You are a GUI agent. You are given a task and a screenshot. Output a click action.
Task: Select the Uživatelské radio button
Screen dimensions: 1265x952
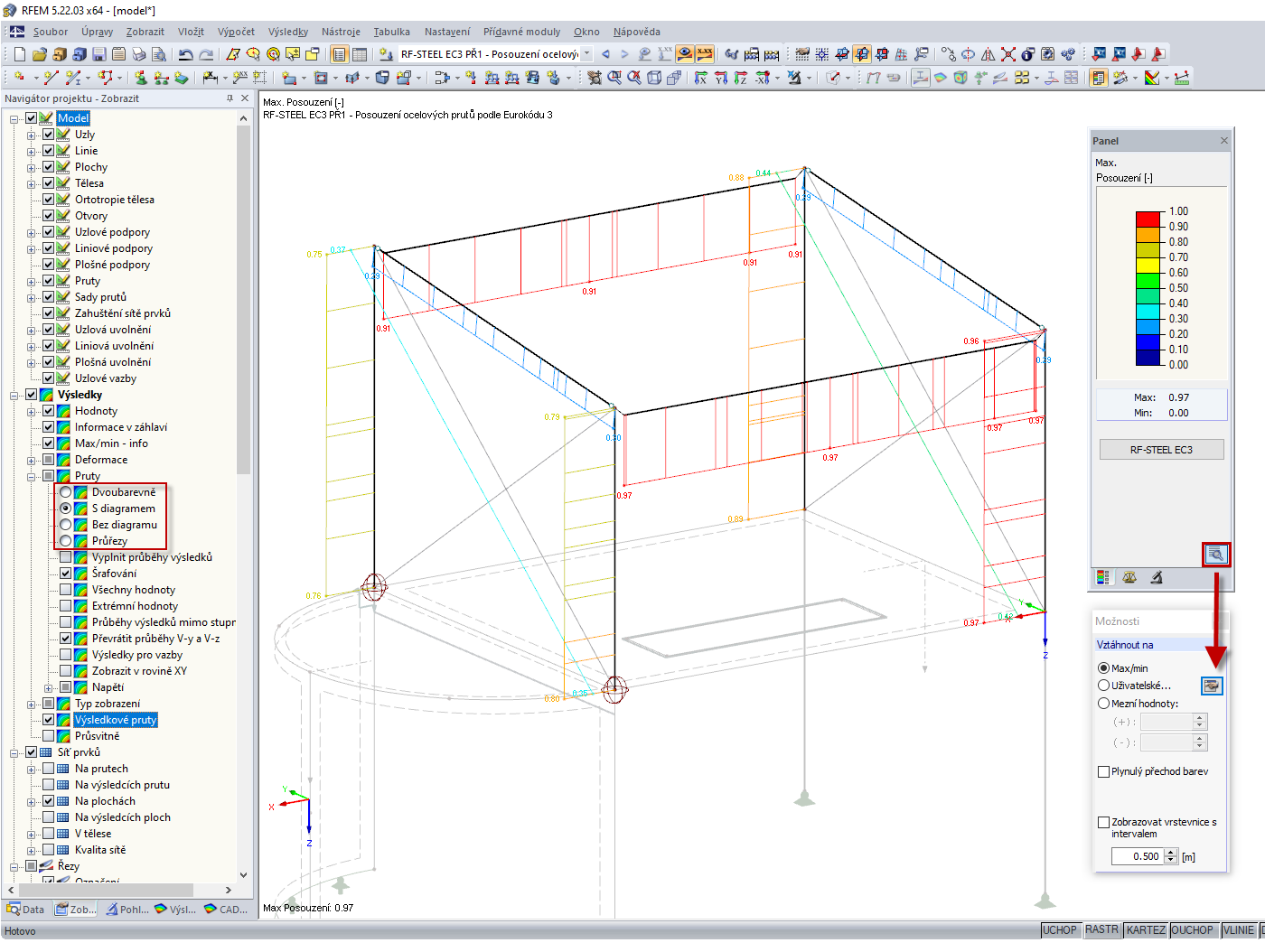point(1103,686)
